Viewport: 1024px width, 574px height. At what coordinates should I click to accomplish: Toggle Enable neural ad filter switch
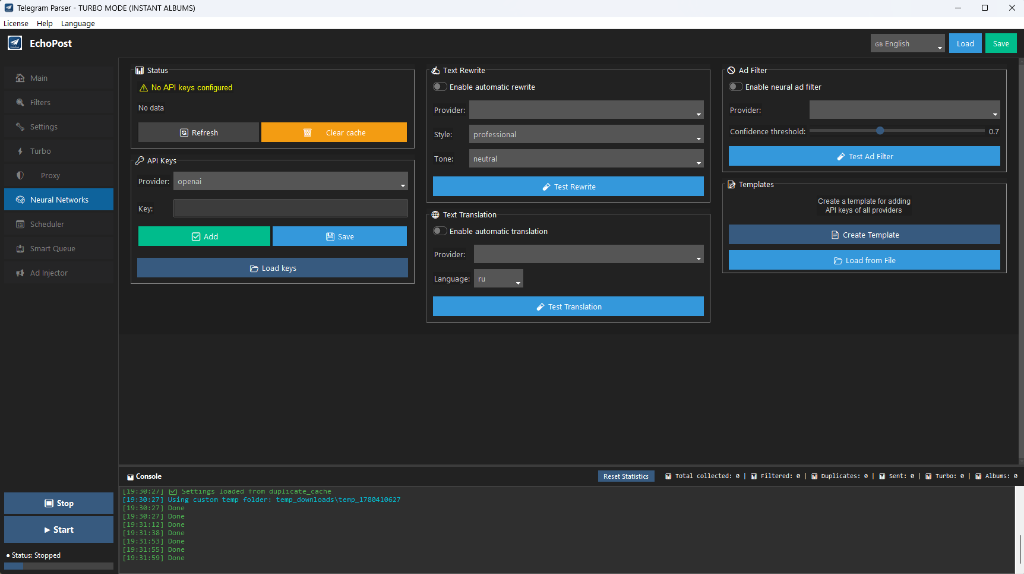[735, 87]
